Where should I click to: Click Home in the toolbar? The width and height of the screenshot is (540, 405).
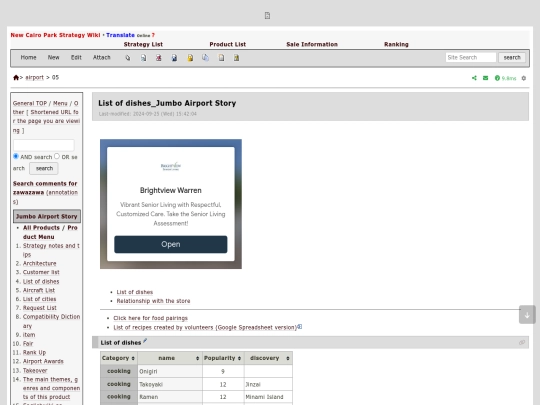28,58
